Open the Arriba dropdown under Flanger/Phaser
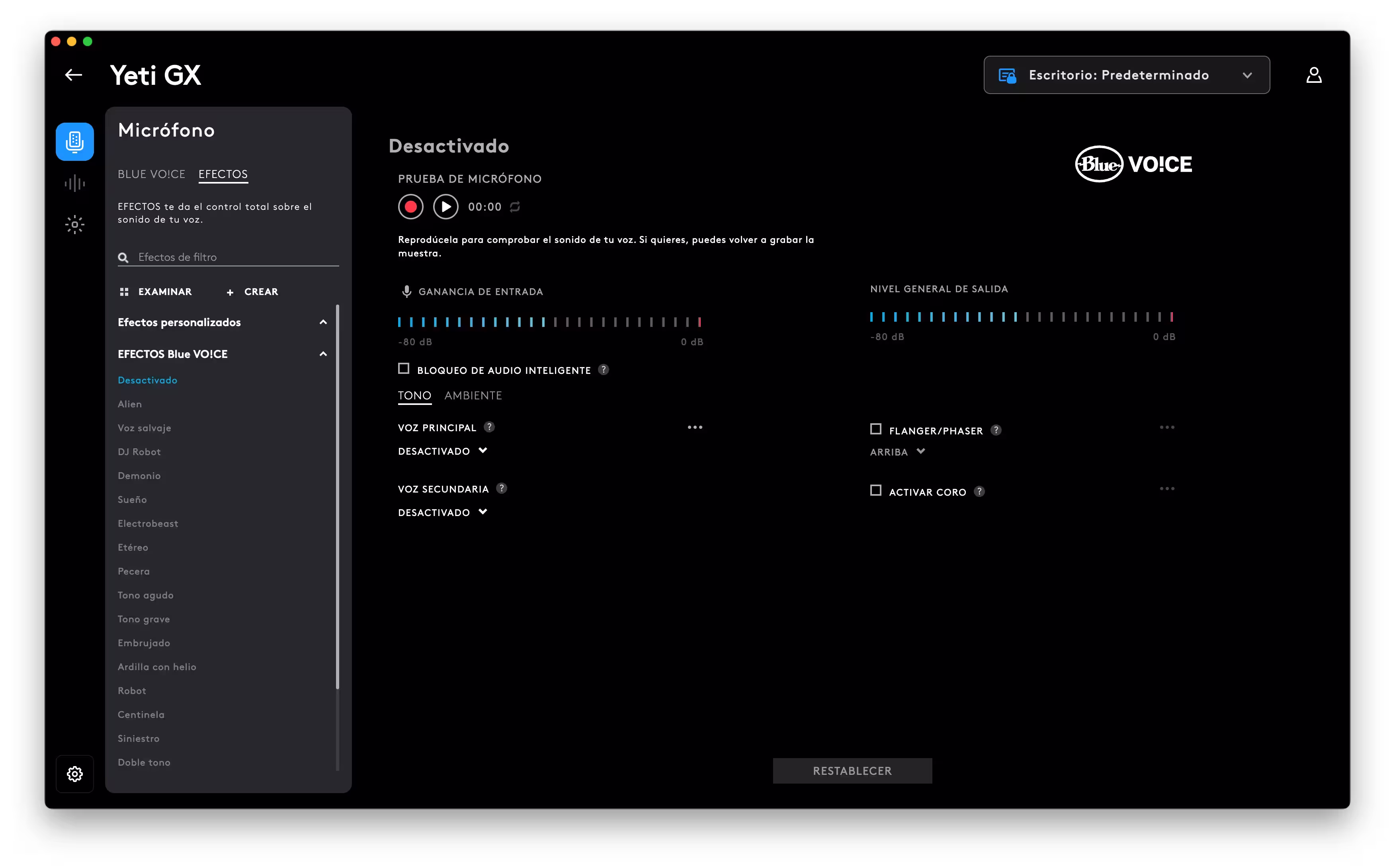Image resolution: width=1395 pixels, height=868 pixels. pos(897,452)
